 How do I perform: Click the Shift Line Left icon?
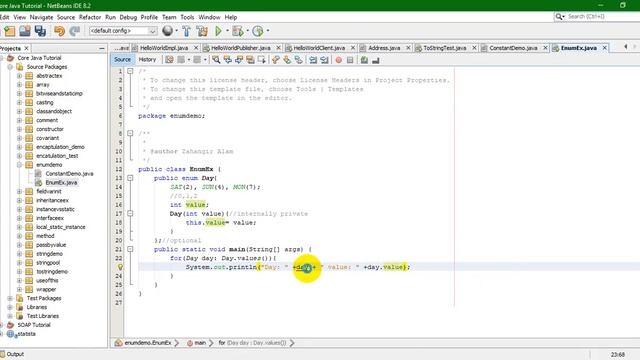[313, 60]
